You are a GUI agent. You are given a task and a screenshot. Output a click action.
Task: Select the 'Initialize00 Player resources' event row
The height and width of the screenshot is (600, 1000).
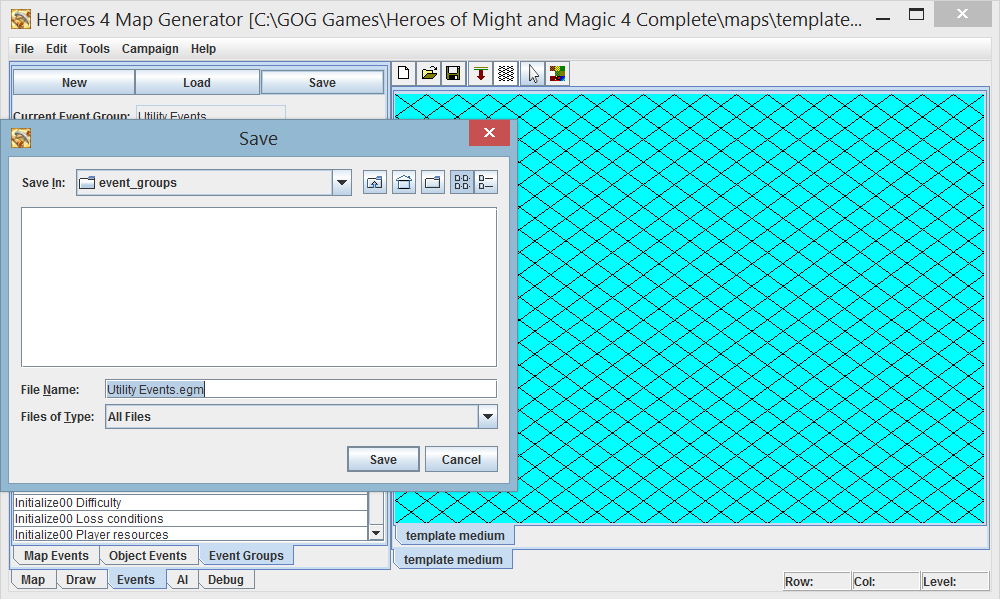[191, 534]
